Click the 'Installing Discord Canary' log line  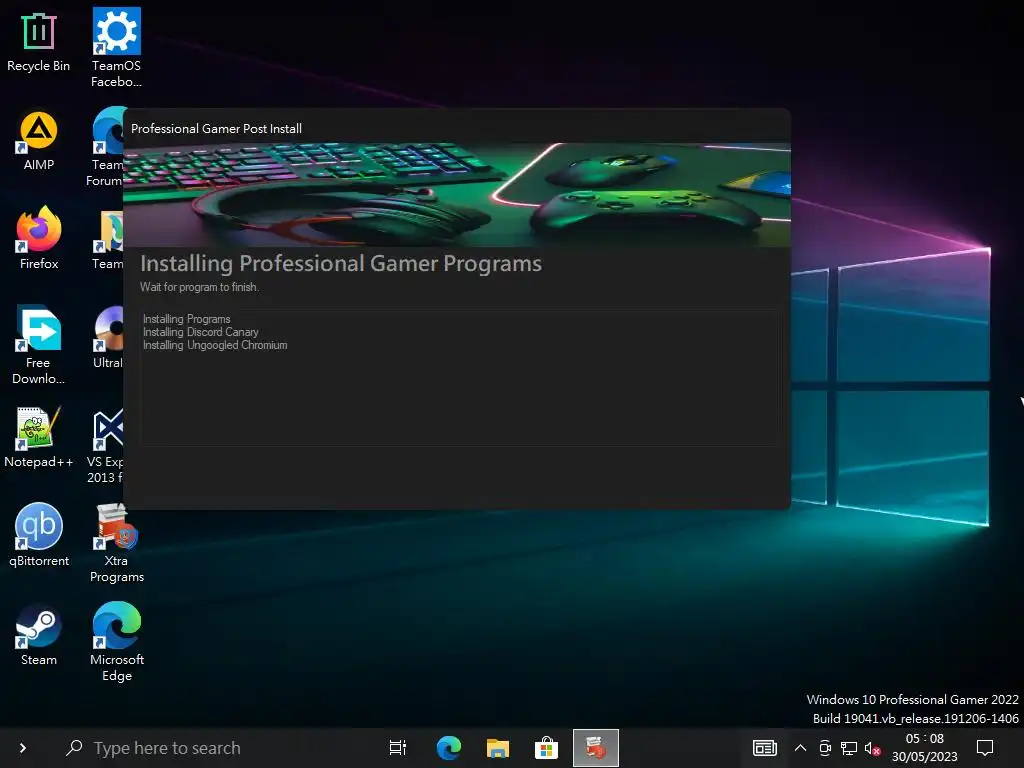click(200, 332)
